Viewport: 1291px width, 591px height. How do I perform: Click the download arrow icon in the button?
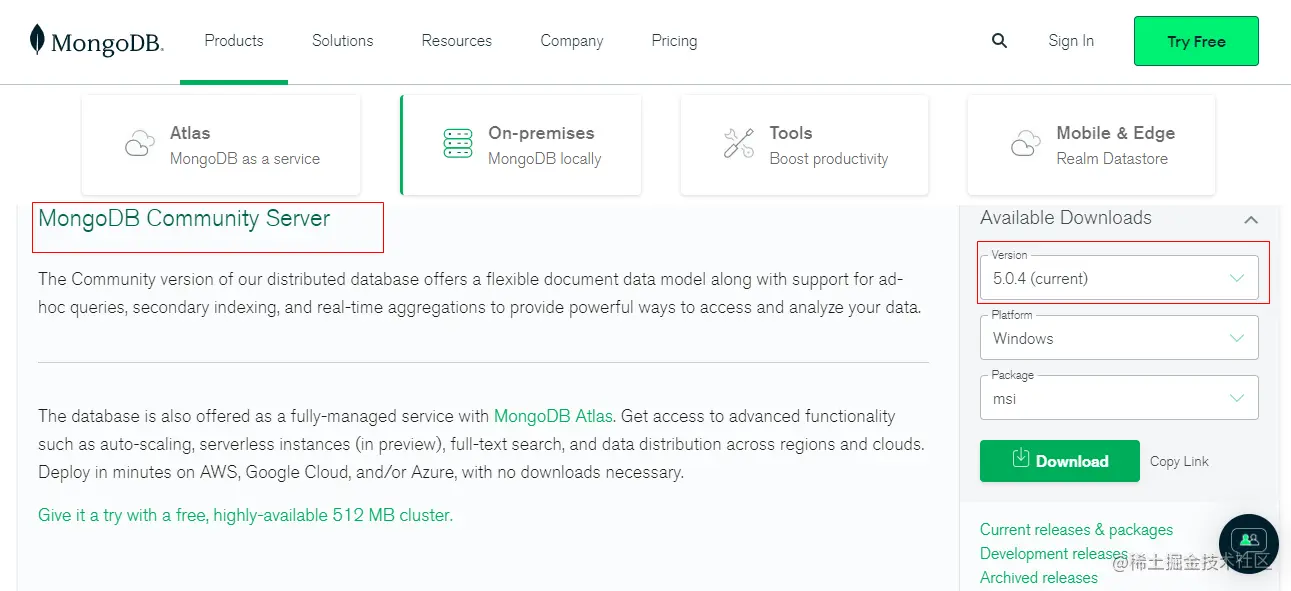click(x=1020, y=460)
